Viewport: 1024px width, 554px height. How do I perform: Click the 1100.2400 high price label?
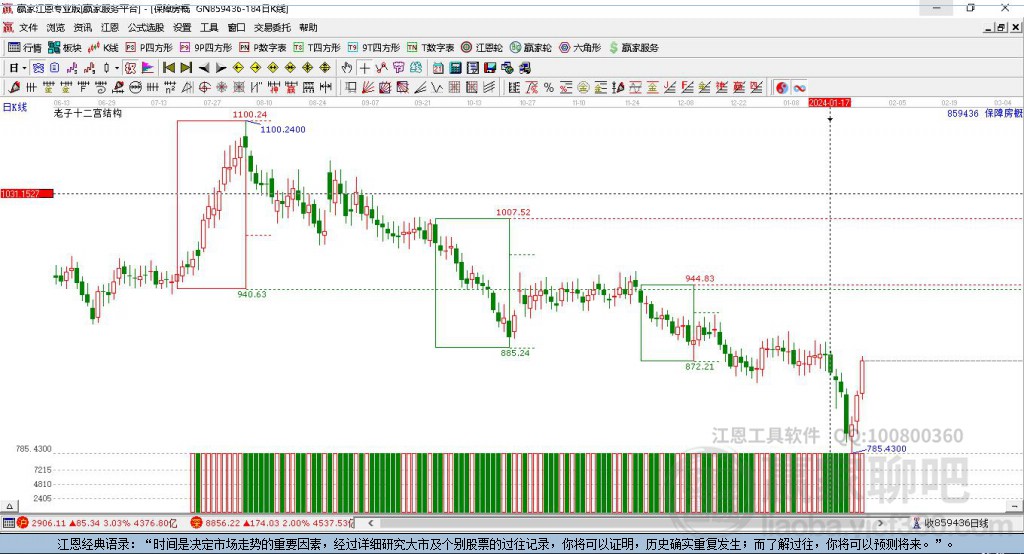click(x=283, y=129)
